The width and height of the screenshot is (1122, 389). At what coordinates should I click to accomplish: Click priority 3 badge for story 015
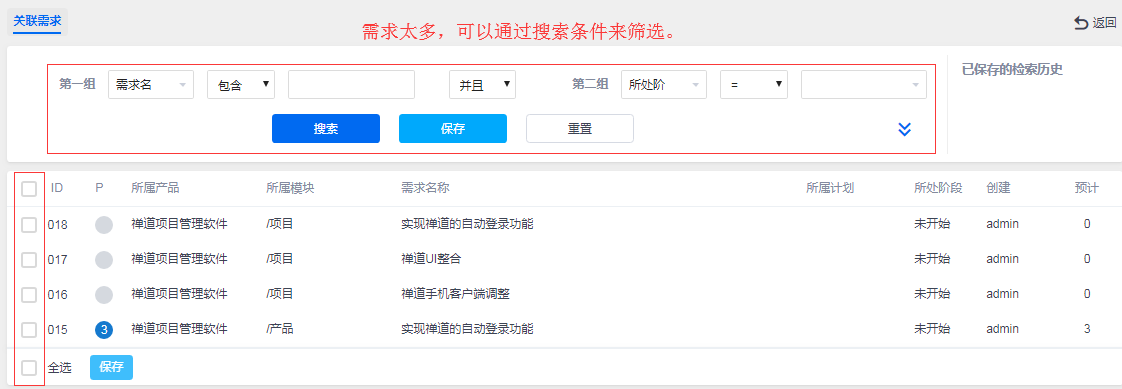coord(104,330)
